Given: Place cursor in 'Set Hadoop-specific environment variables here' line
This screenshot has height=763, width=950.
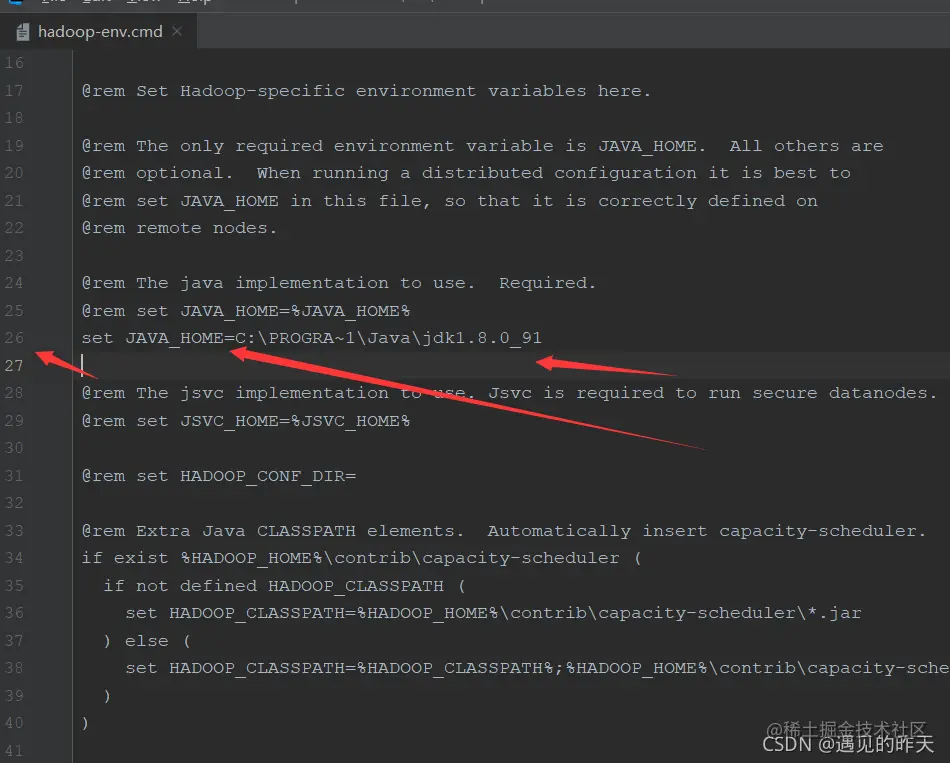Looking at the screenshot, I should [x=366, y=91].
